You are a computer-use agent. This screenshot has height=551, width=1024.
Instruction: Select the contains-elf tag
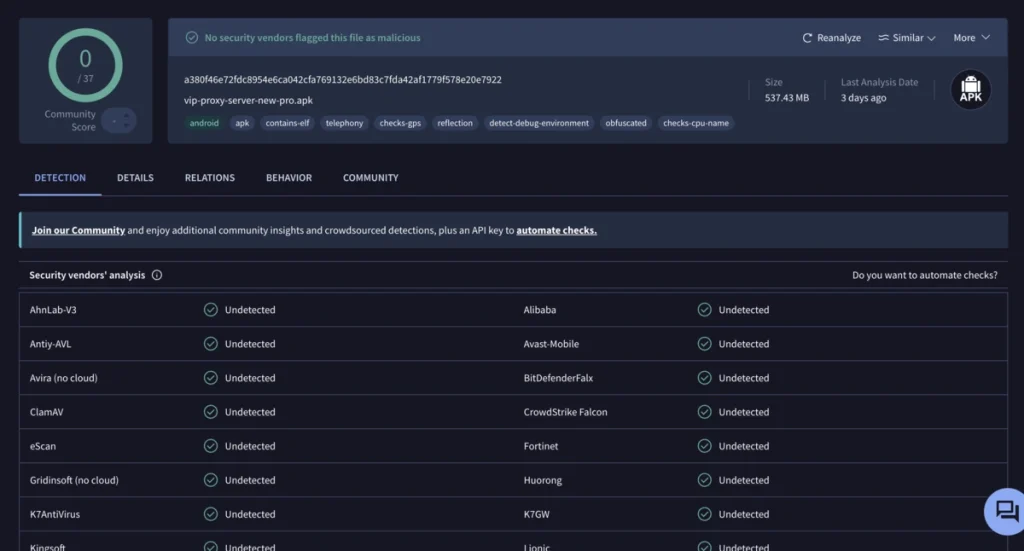click(x=287, y=123)
